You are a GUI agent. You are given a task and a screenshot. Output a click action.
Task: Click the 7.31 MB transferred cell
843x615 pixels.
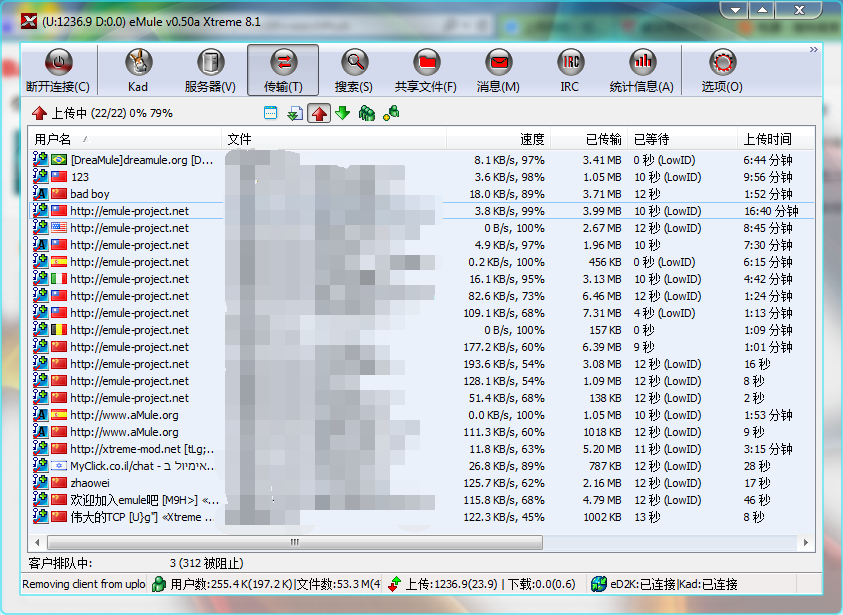(x=602, y=313)
